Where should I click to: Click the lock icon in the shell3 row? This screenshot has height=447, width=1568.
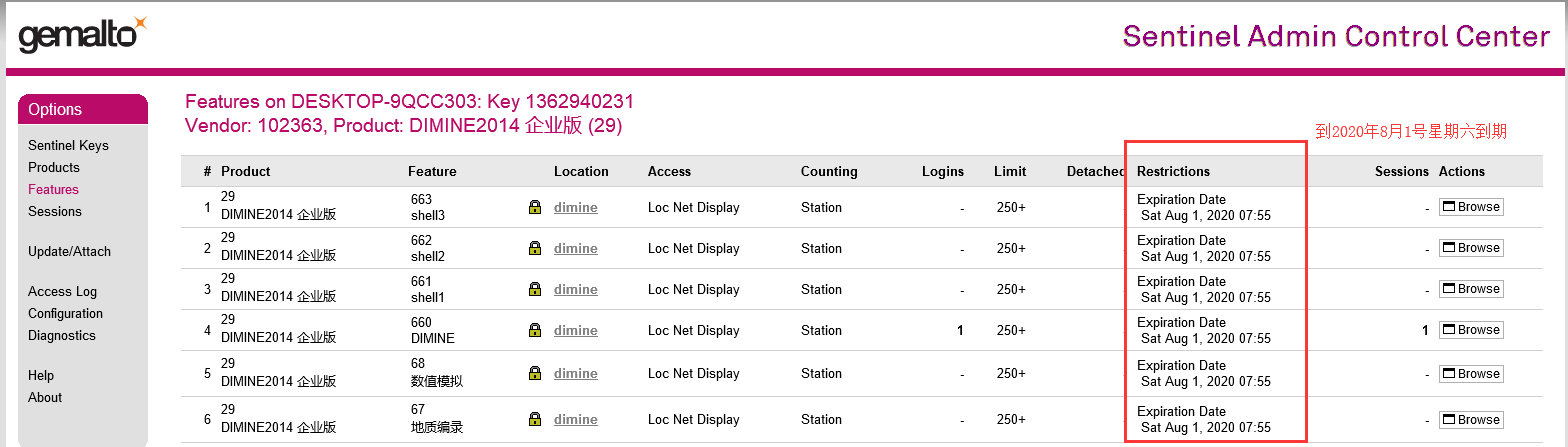535,208
